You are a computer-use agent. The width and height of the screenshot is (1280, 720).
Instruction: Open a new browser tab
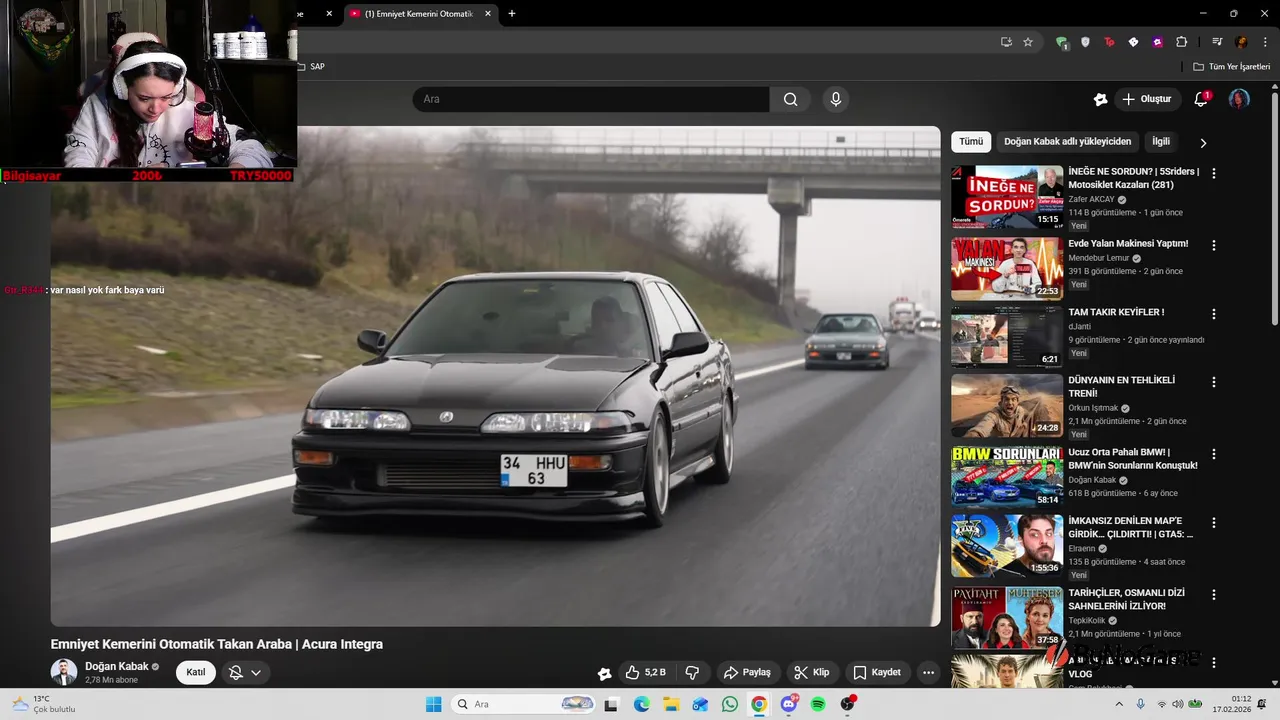tap(512, 14)
